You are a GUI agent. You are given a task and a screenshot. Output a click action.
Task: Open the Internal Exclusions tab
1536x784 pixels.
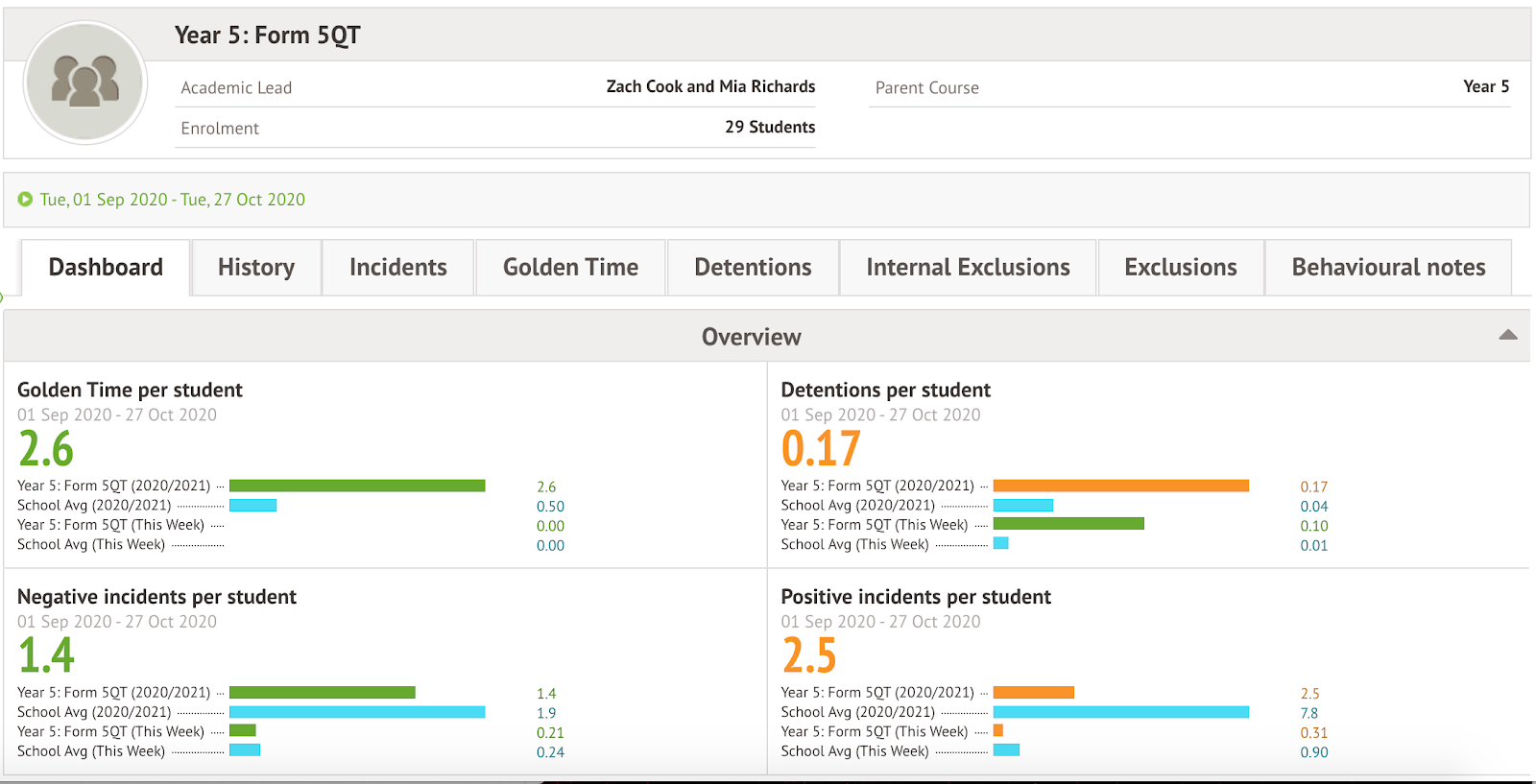(x=968, y=268)
